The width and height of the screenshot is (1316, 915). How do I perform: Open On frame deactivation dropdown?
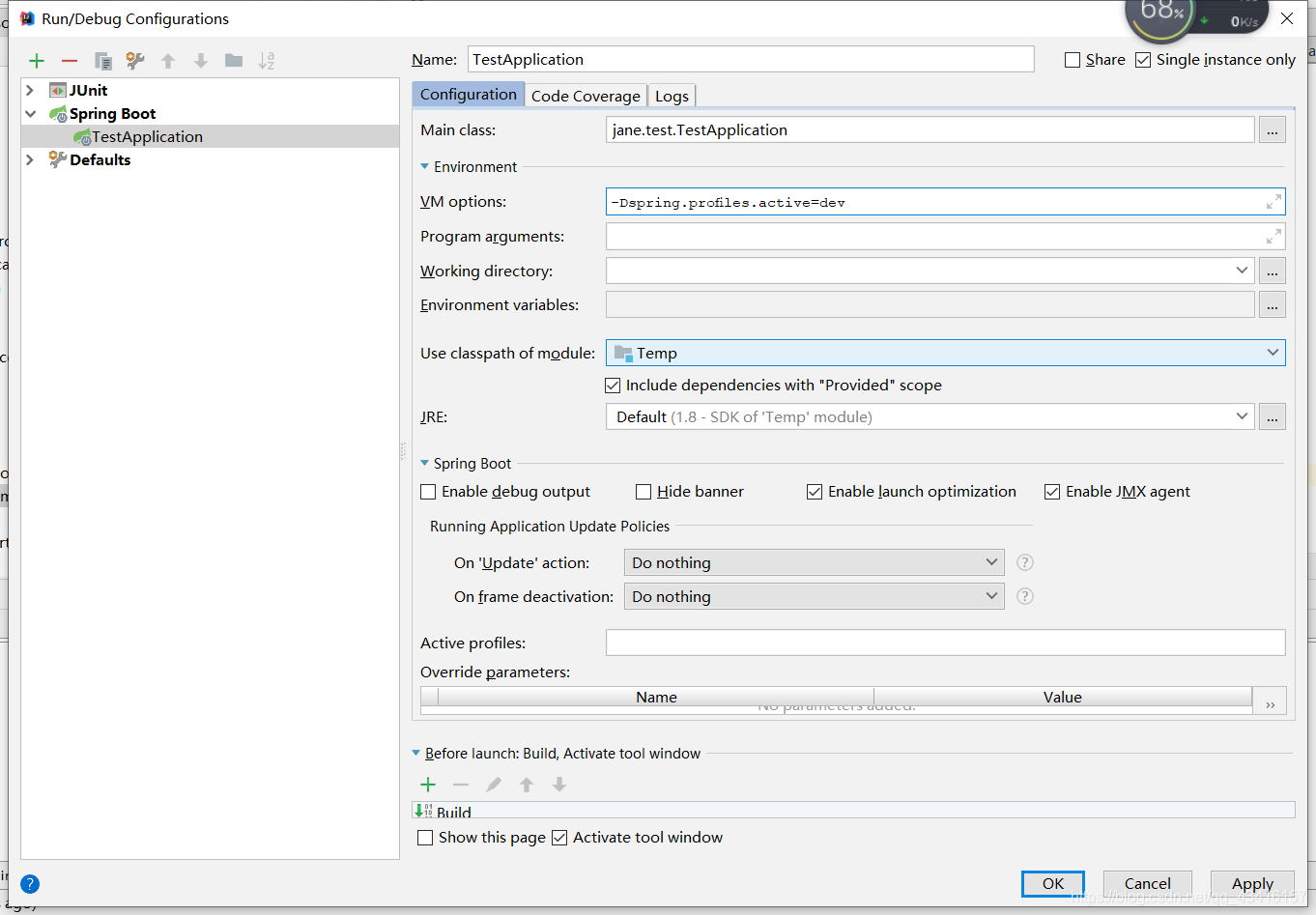[991, 596]
